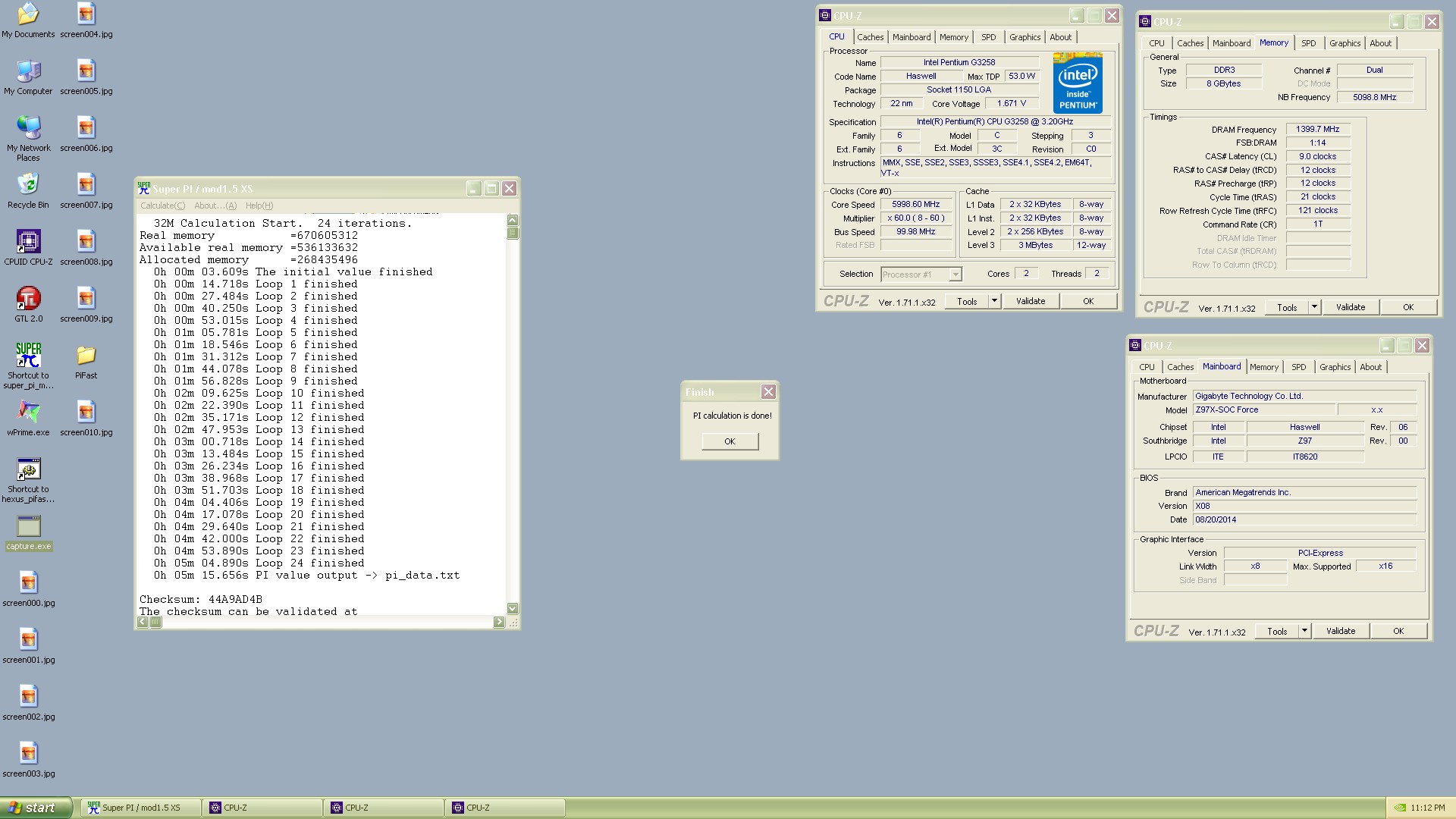Switch to first CPU-Z taskbar button

262,808
